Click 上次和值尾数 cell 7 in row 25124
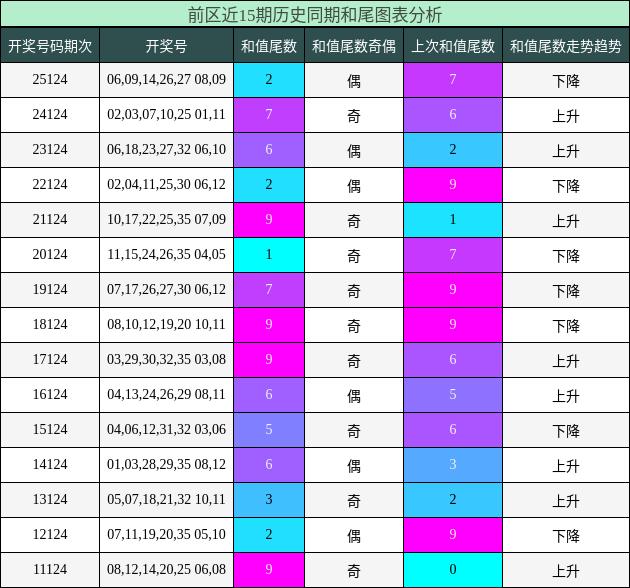This screenshot has width=630, height=588. point(453,80)
